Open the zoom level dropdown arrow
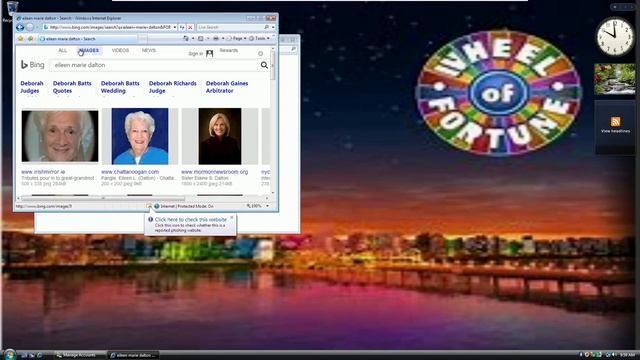 (267, 206)
